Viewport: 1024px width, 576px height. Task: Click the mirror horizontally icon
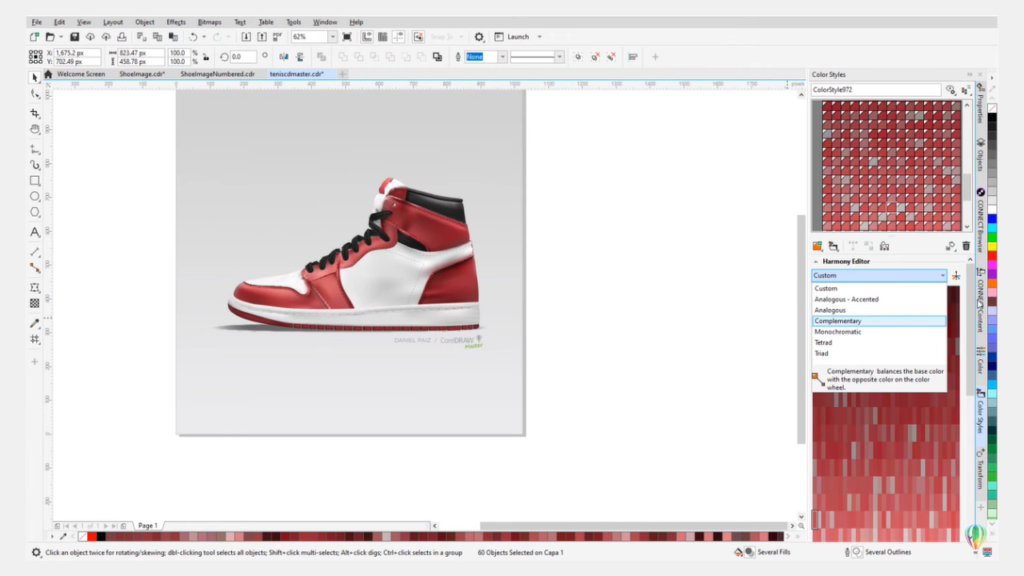point(283,57)
